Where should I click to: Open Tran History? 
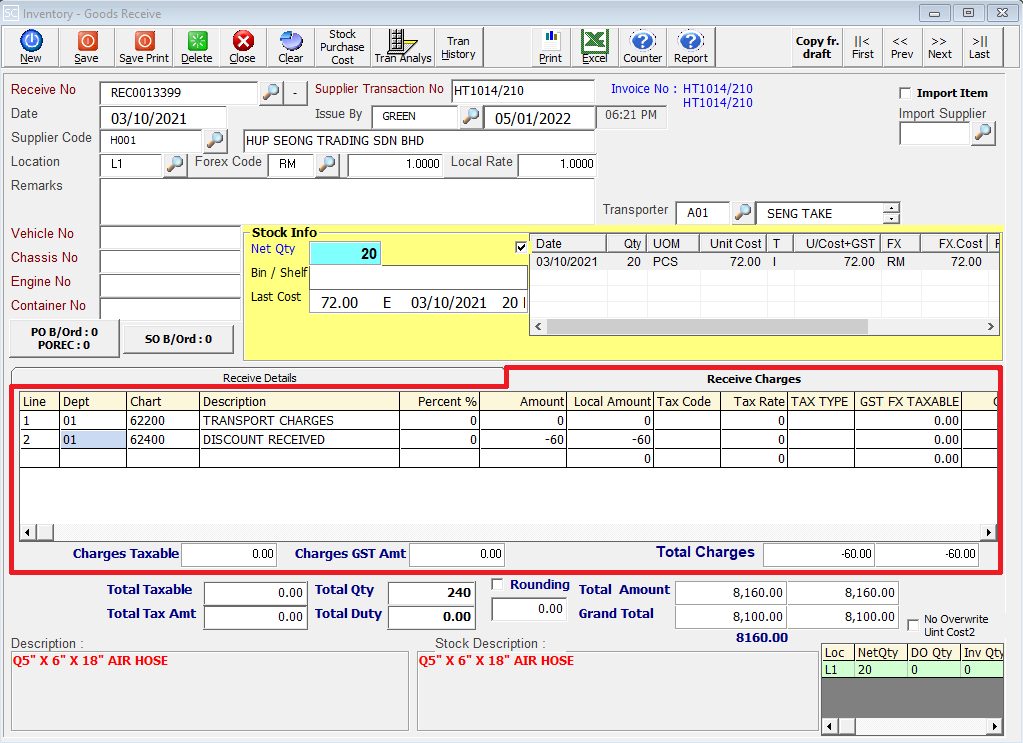(459, 47)
